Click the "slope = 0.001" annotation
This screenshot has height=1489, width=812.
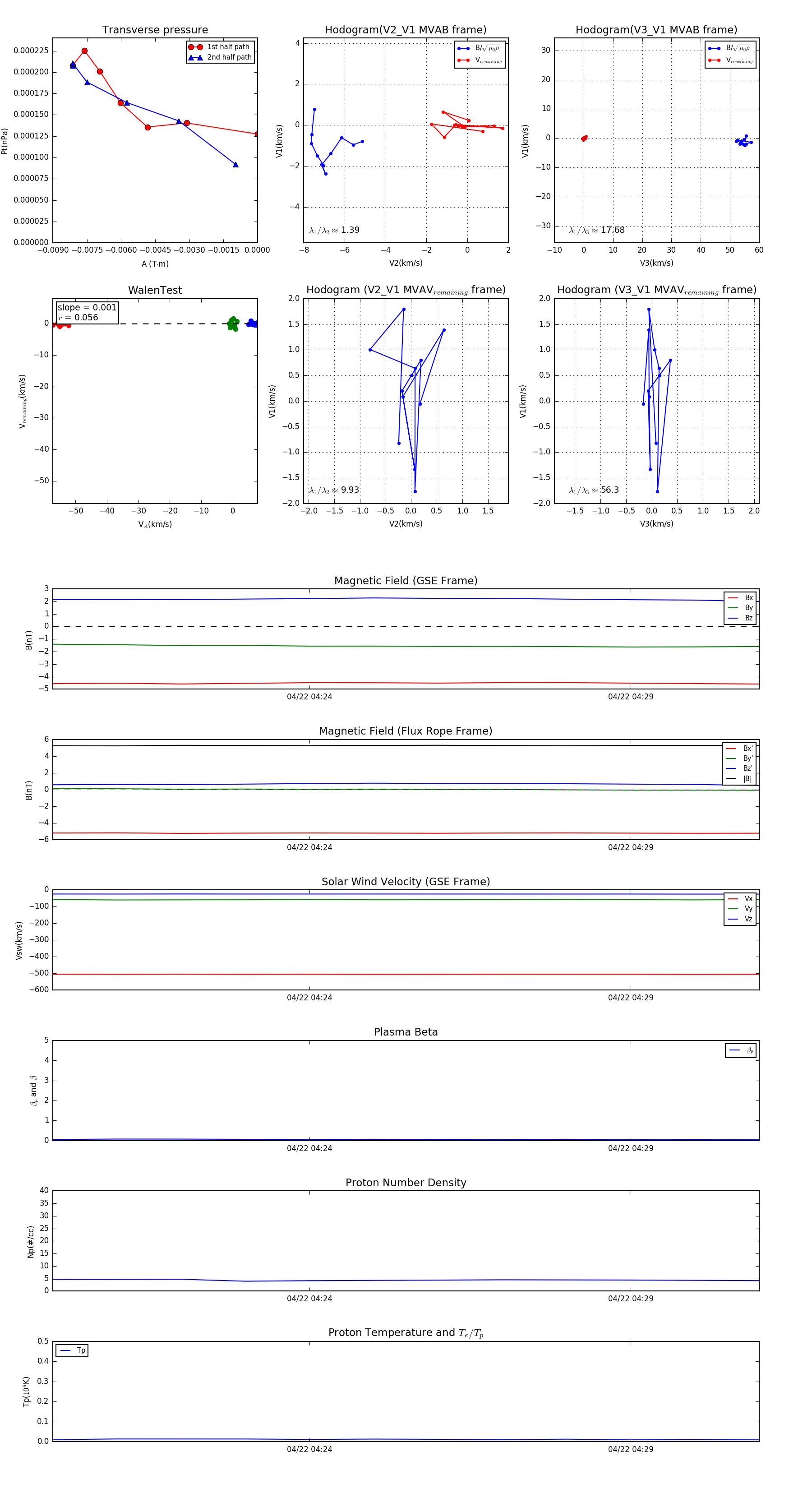87,308
